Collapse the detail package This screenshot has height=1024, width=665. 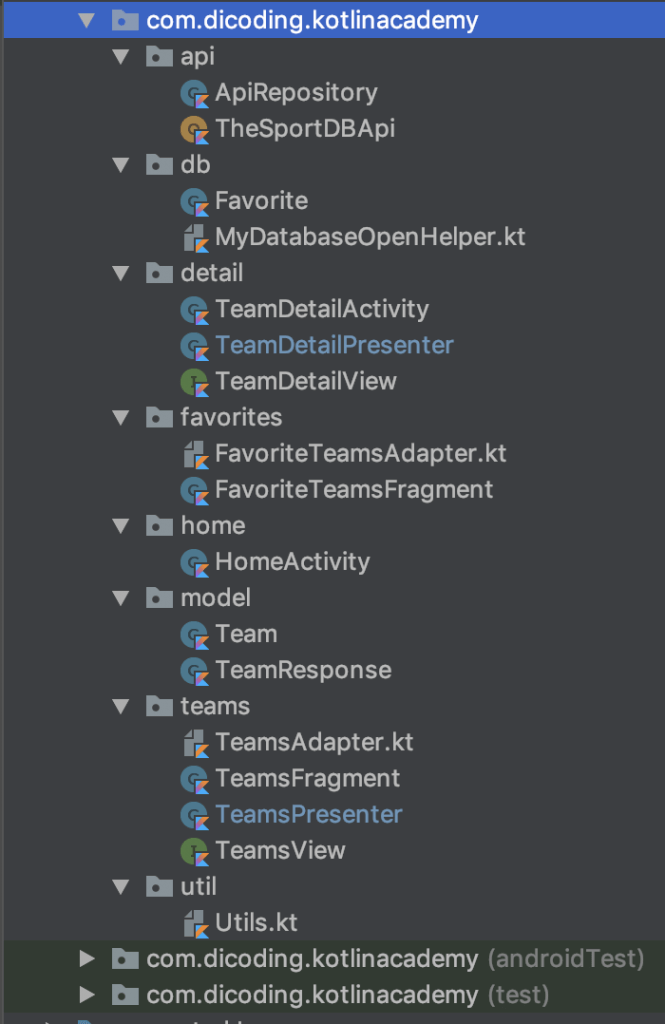121,272
